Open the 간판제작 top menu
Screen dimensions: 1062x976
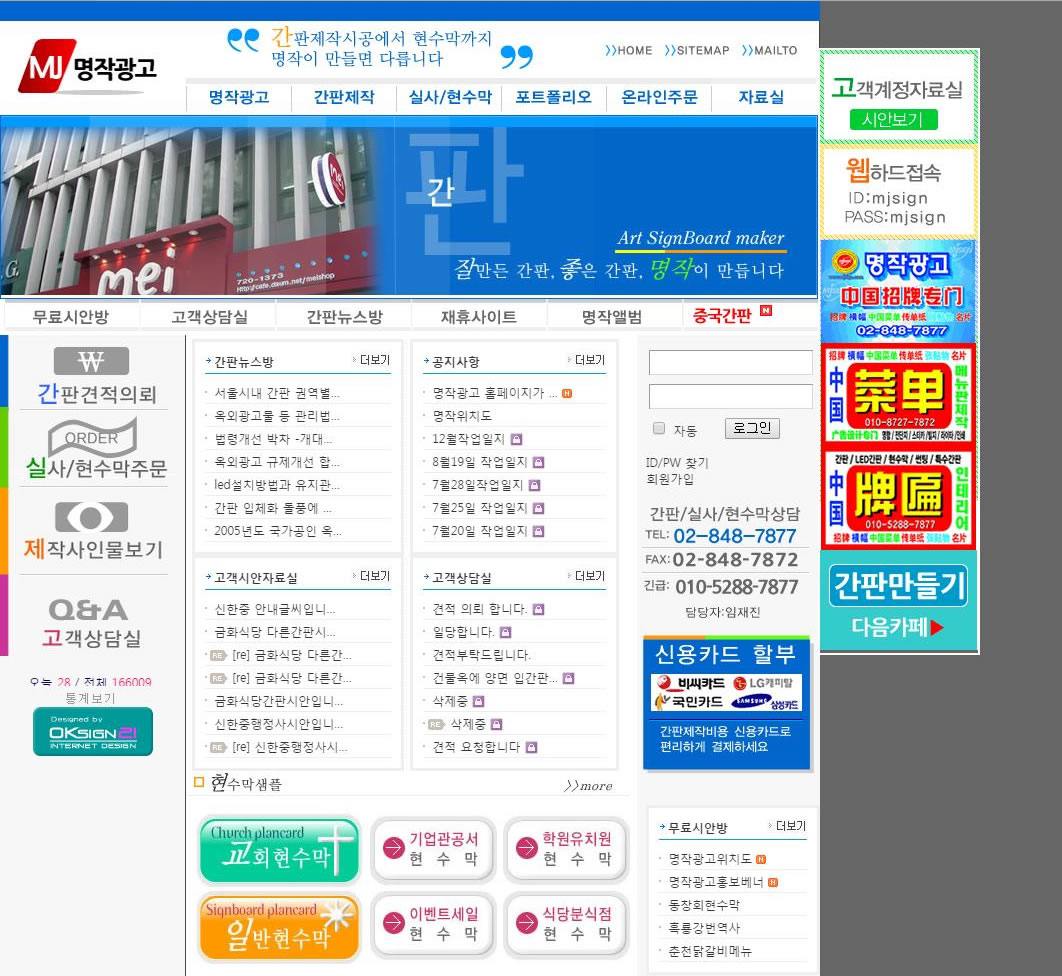point(343,97)
